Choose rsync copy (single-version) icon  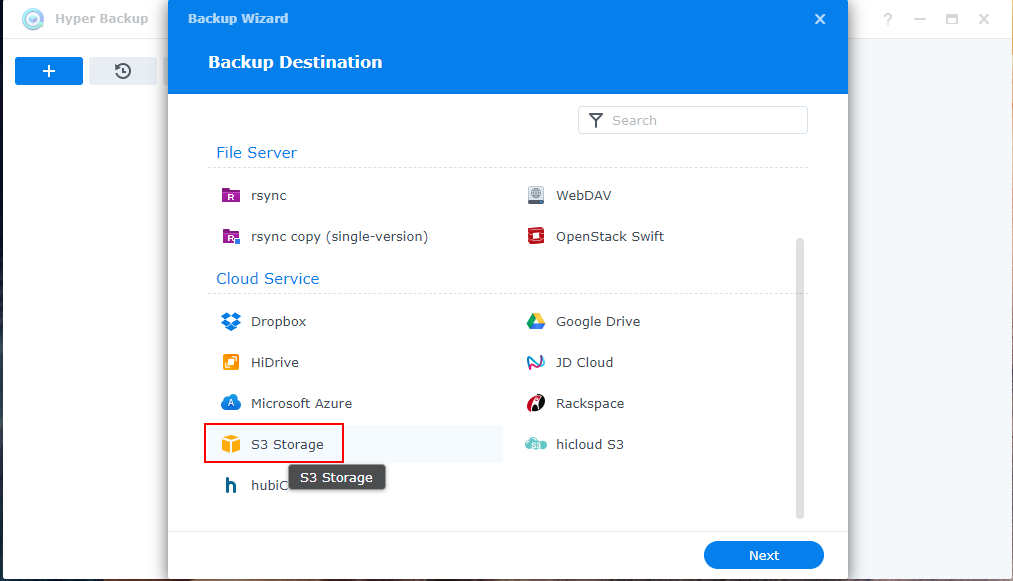(231, 237)
